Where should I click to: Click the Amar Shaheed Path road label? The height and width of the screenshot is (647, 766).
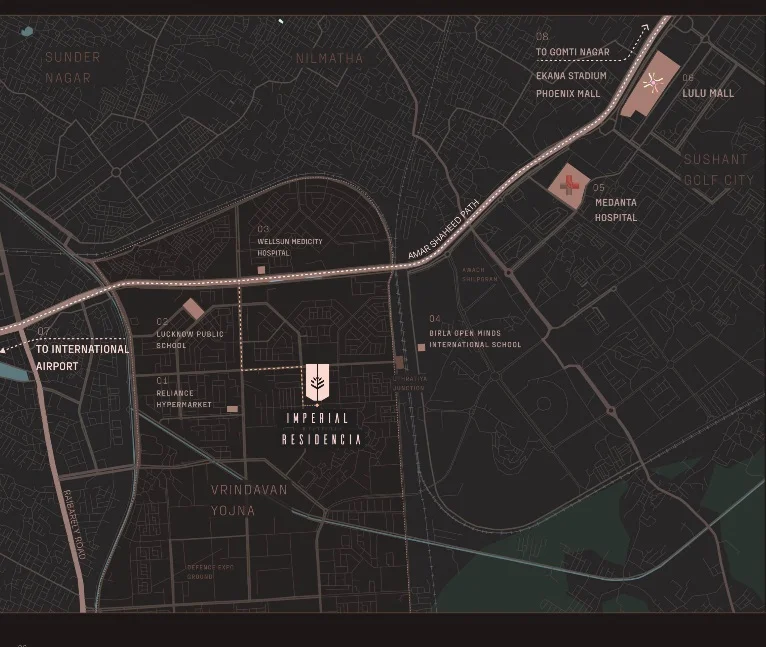tap(439, 237)
